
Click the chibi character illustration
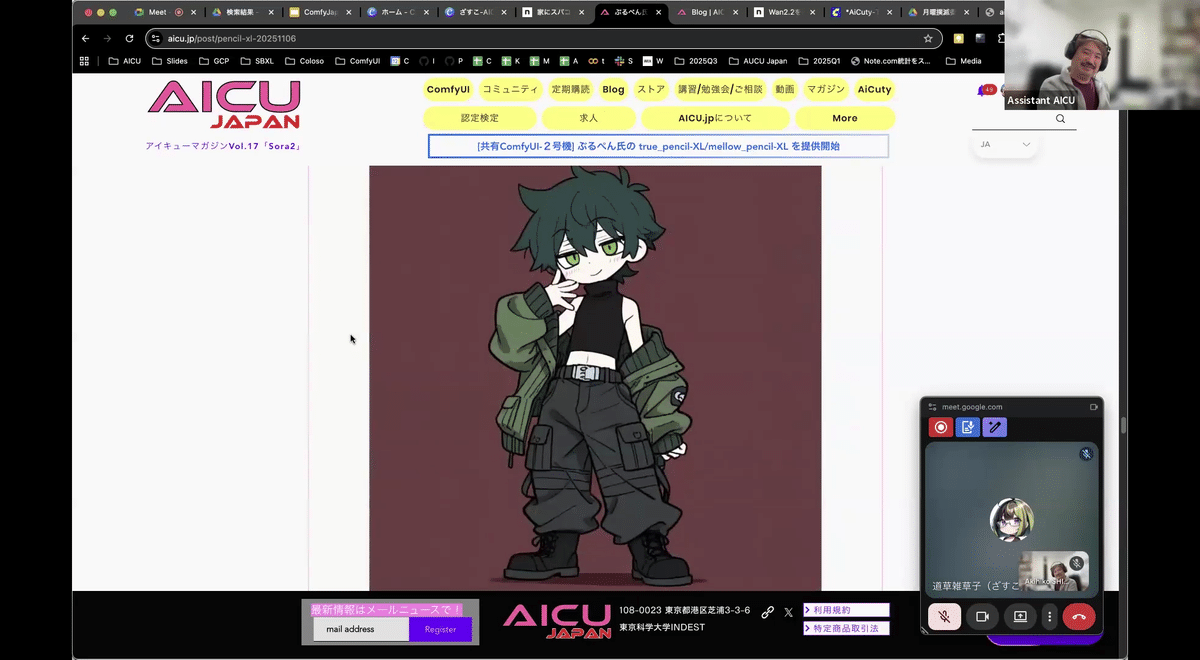595,378
